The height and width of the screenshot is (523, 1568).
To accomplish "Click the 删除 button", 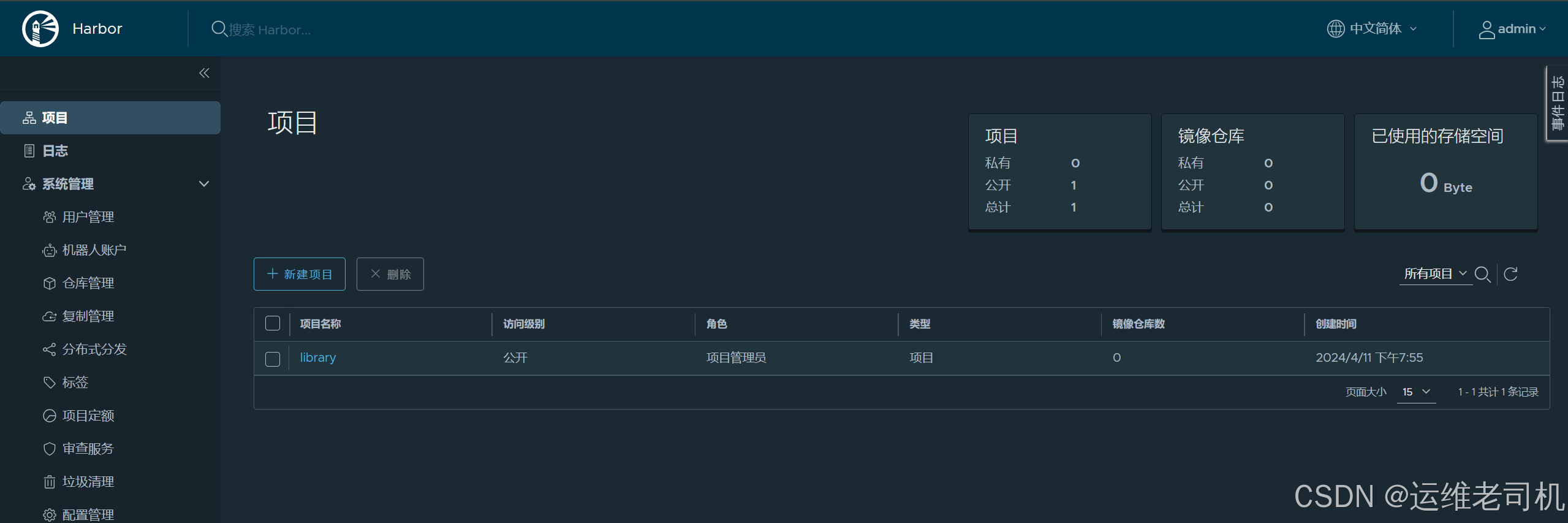I will [390, 274].
